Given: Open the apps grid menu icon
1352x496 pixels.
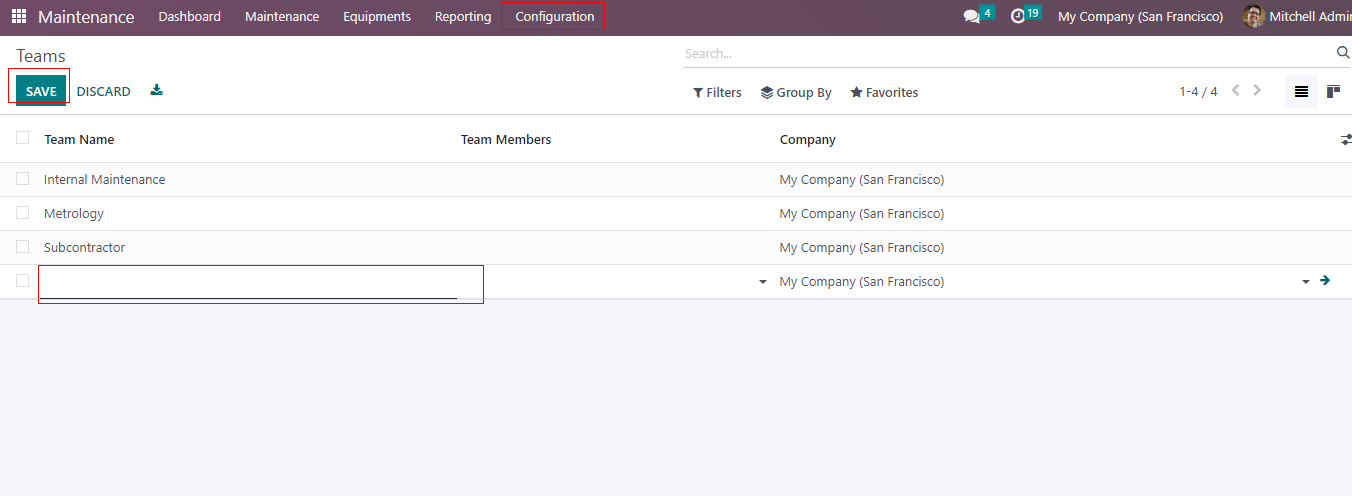Looking at the screenshot, I should coord(19,17).
